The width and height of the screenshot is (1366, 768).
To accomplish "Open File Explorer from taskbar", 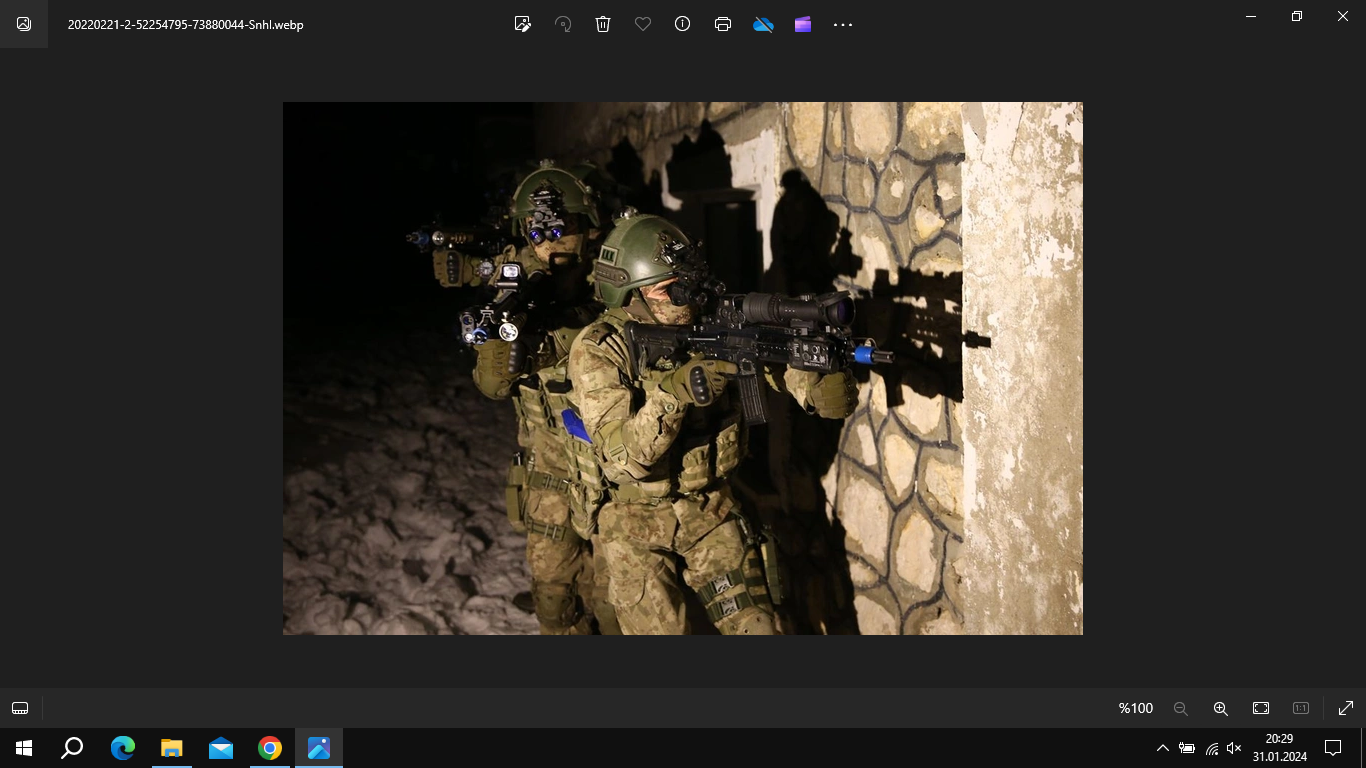I will pyautogui.click(x=172, y=748).
